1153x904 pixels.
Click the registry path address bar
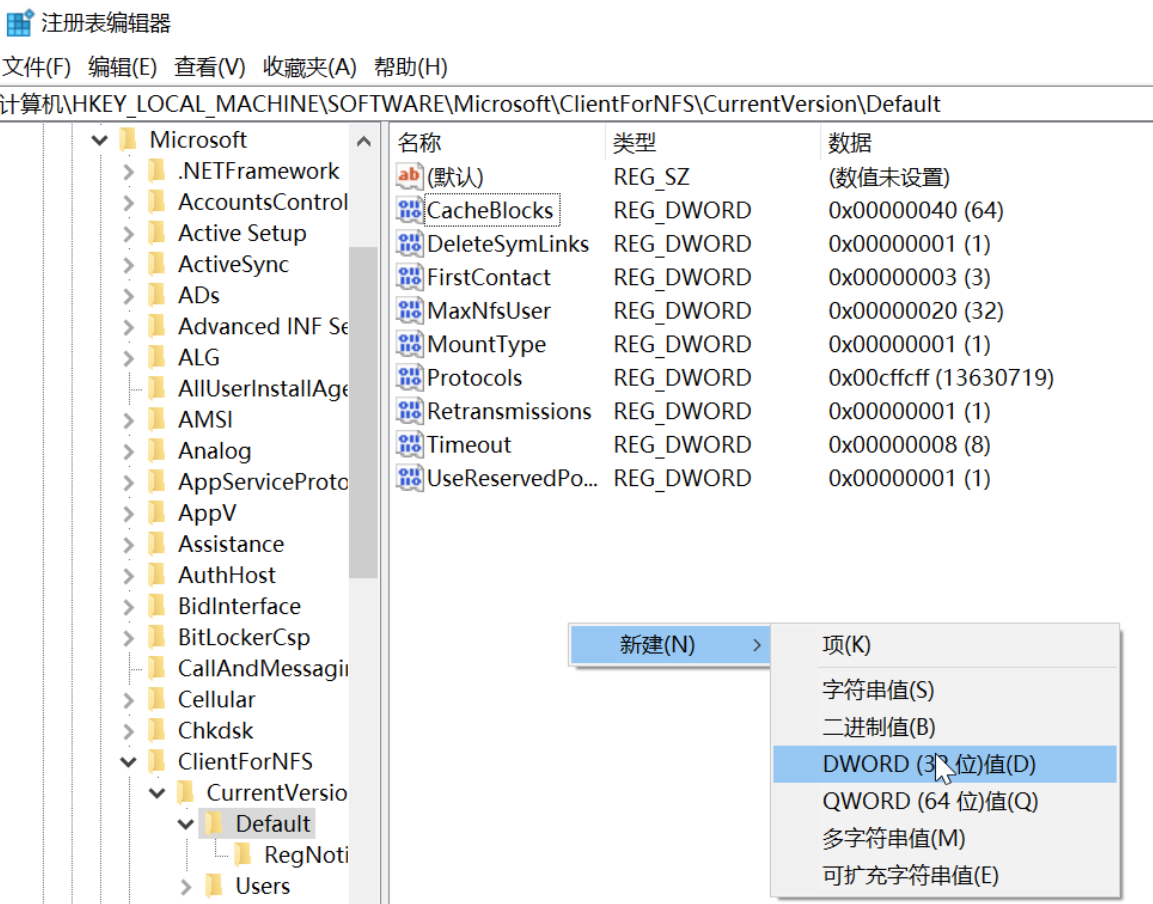(x=576, y=104)
